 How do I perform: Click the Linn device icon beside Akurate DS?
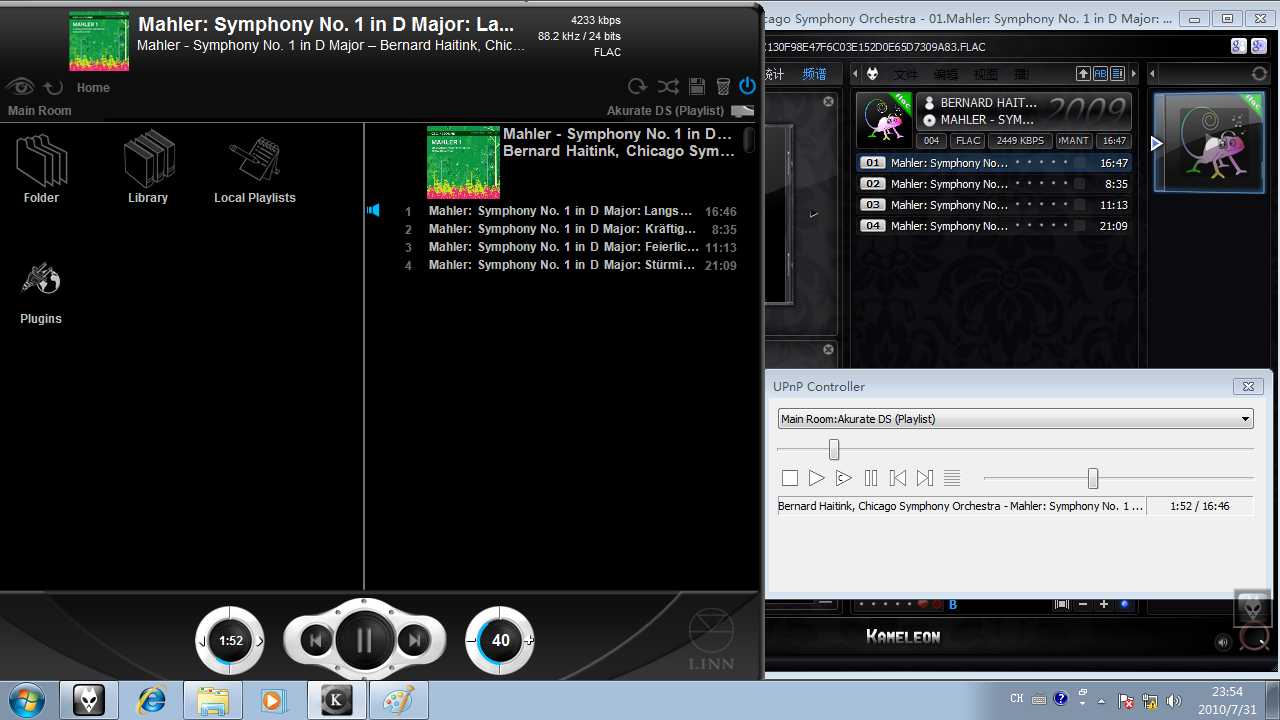(742, 111)
